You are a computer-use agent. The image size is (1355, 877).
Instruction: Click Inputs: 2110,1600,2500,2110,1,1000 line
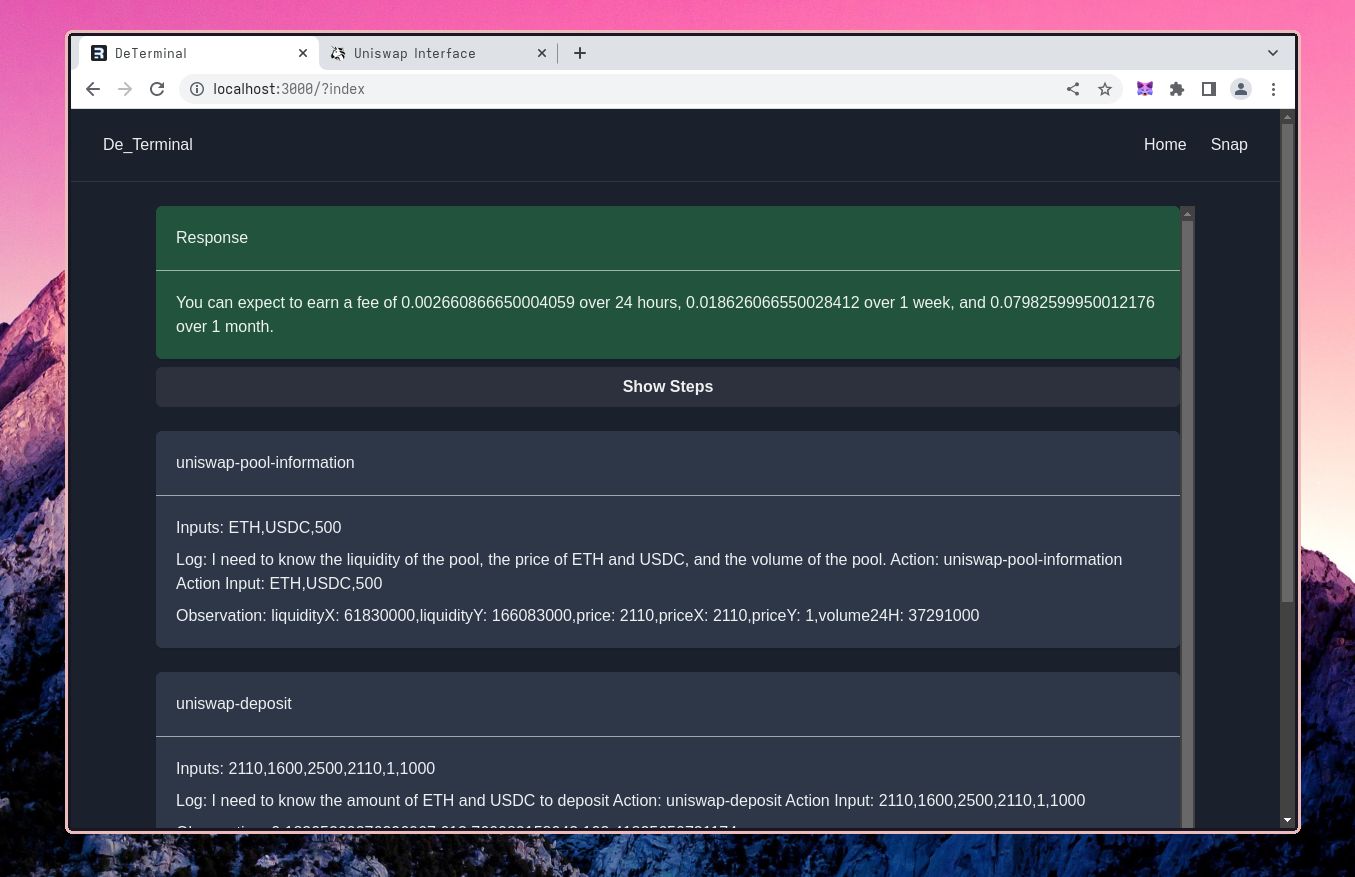click(x=306, y=768)
